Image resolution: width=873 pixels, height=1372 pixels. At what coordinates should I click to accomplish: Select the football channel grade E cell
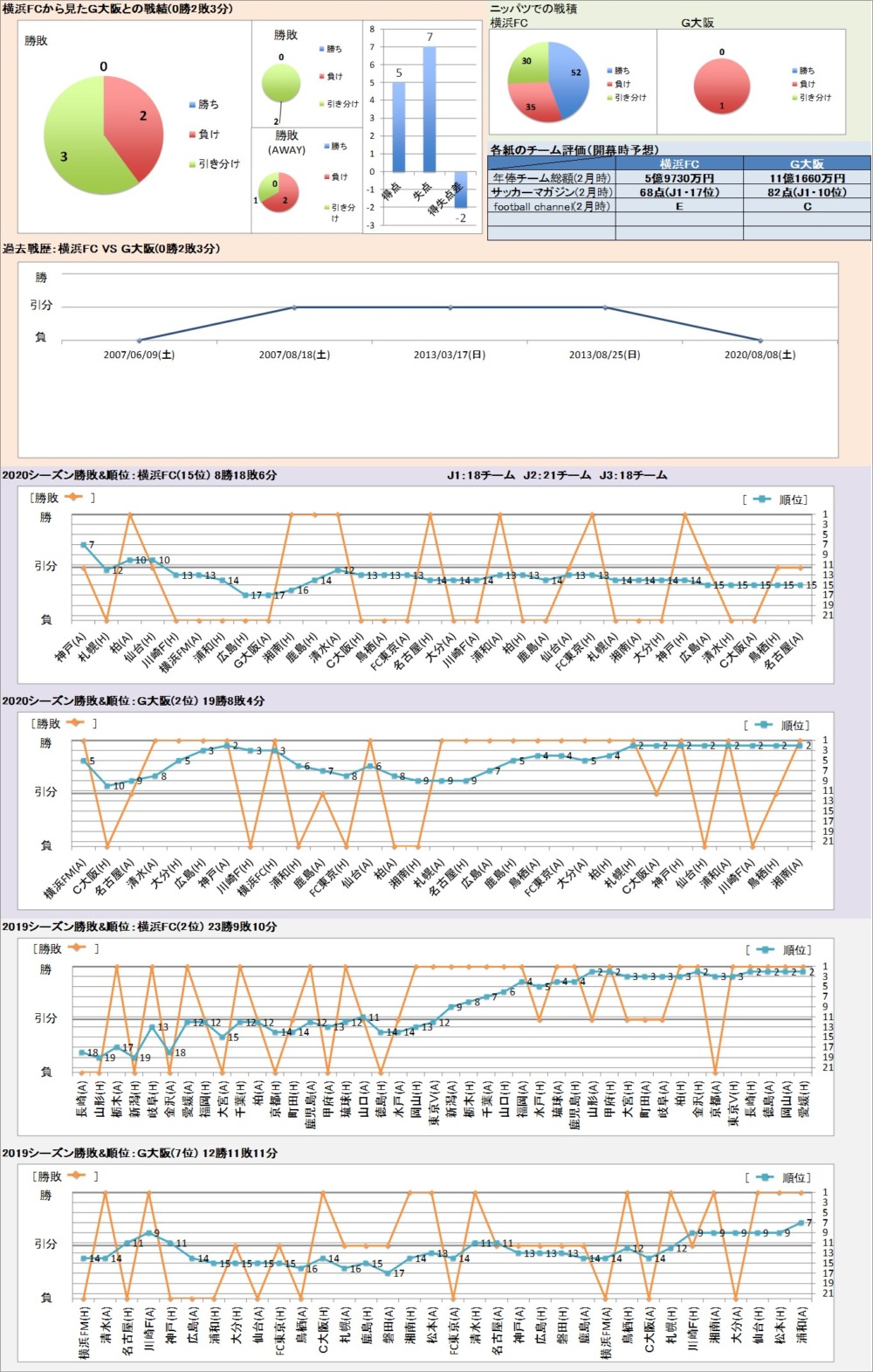[x=679, y=207]
